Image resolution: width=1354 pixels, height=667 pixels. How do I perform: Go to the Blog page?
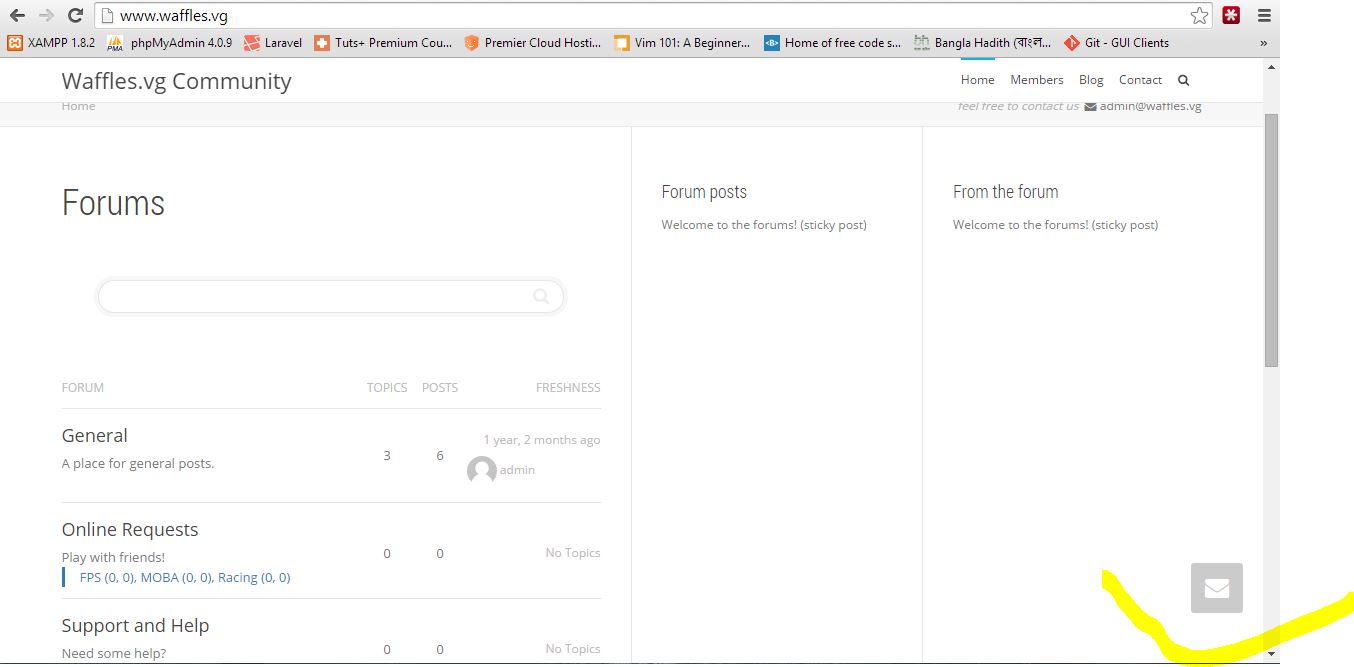[x=1091, y=80]
